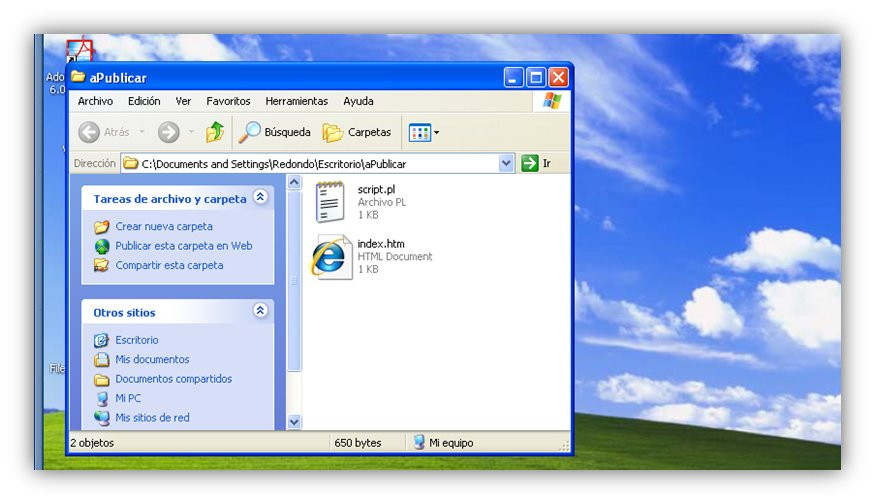The image size is (875, 504).
Task: Click the forward navigation arrow icon
Action: coord(169,132)
